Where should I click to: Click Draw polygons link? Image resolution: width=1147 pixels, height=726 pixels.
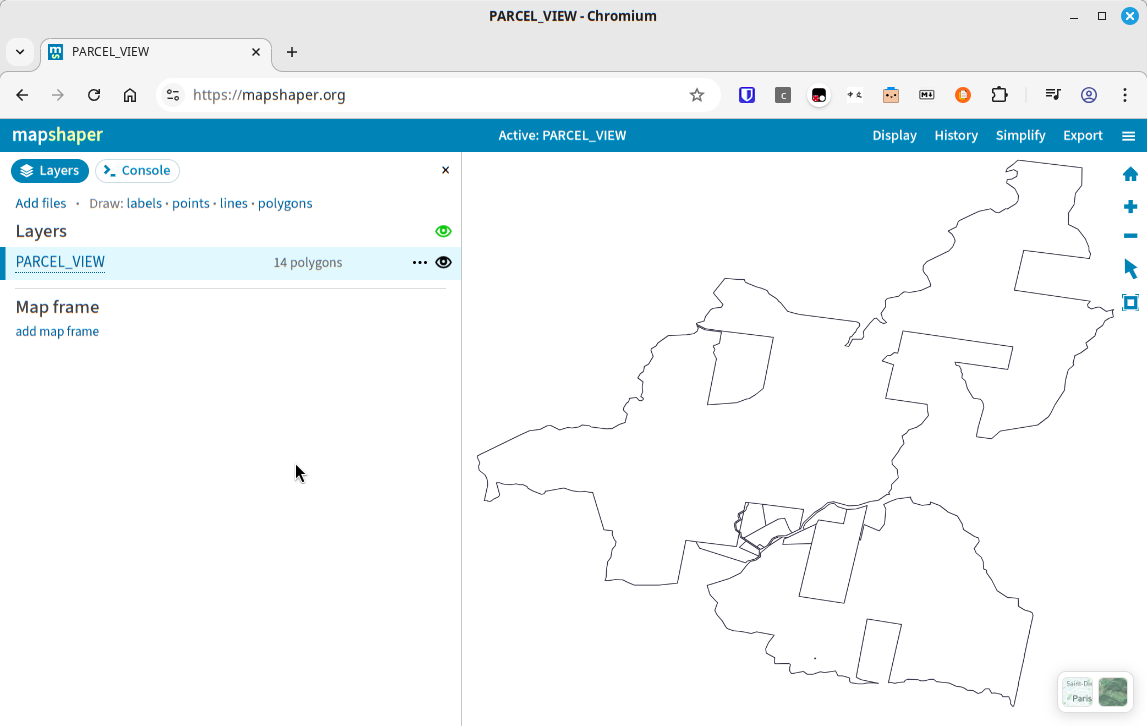click(285, 203)
